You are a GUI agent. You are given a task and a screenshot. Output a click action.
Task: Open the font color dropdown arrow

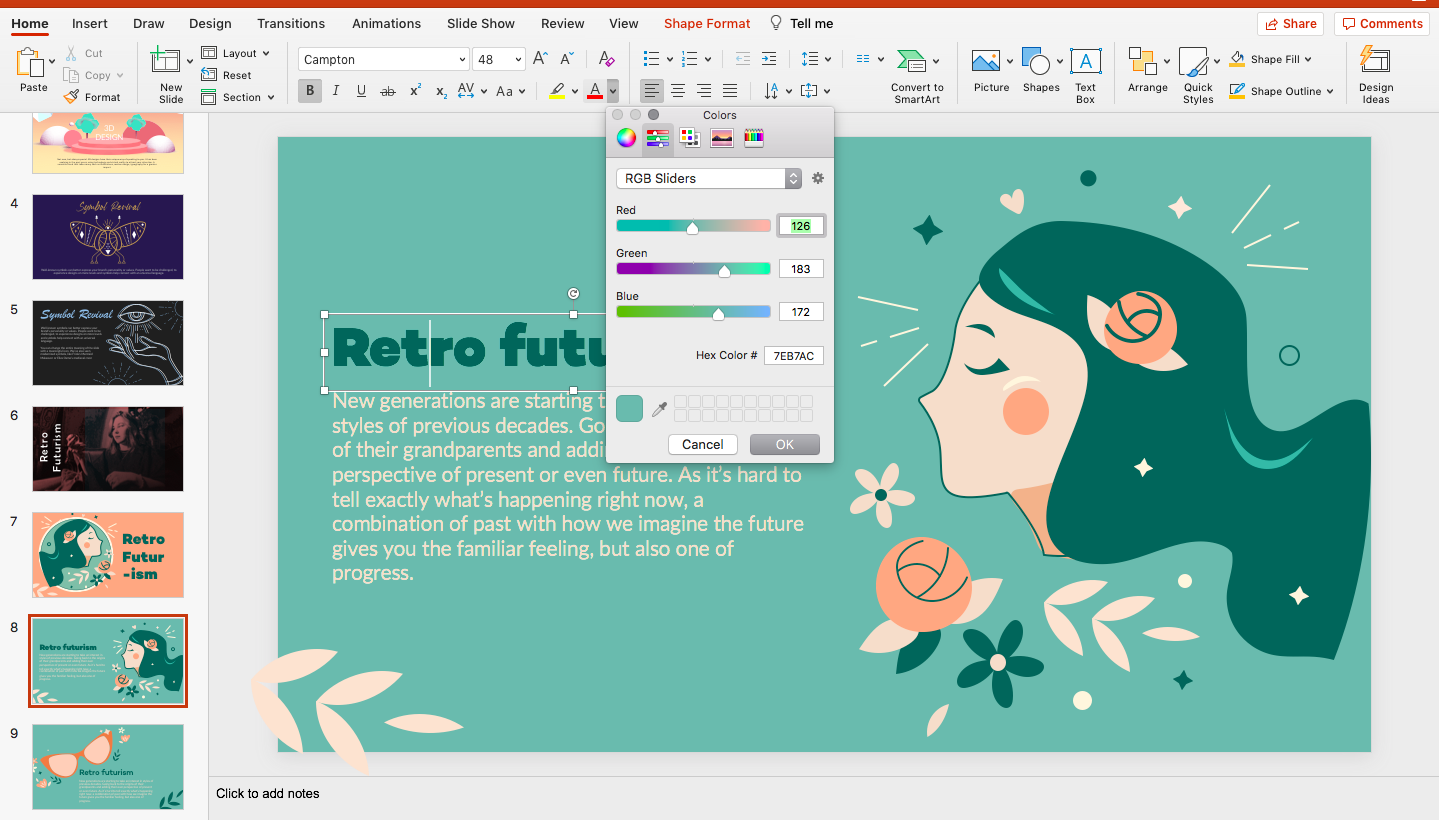click(x=613, y=91)
